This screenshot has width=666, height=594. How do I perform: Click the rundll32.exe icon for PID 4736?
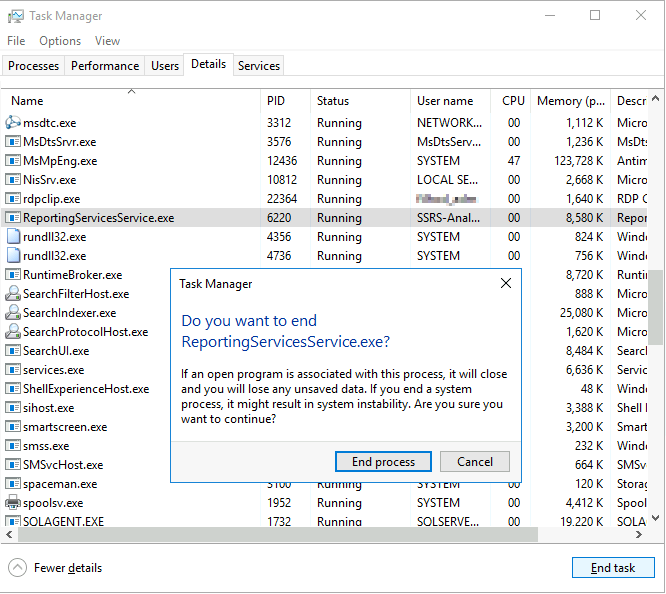(x=13, y=255)
